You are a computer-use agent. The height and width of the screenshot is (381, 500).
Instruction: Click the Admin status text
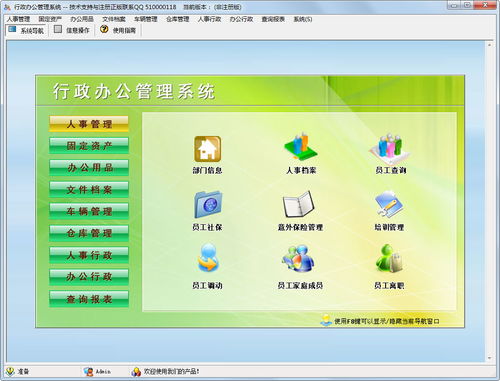(x=103, y=371)
